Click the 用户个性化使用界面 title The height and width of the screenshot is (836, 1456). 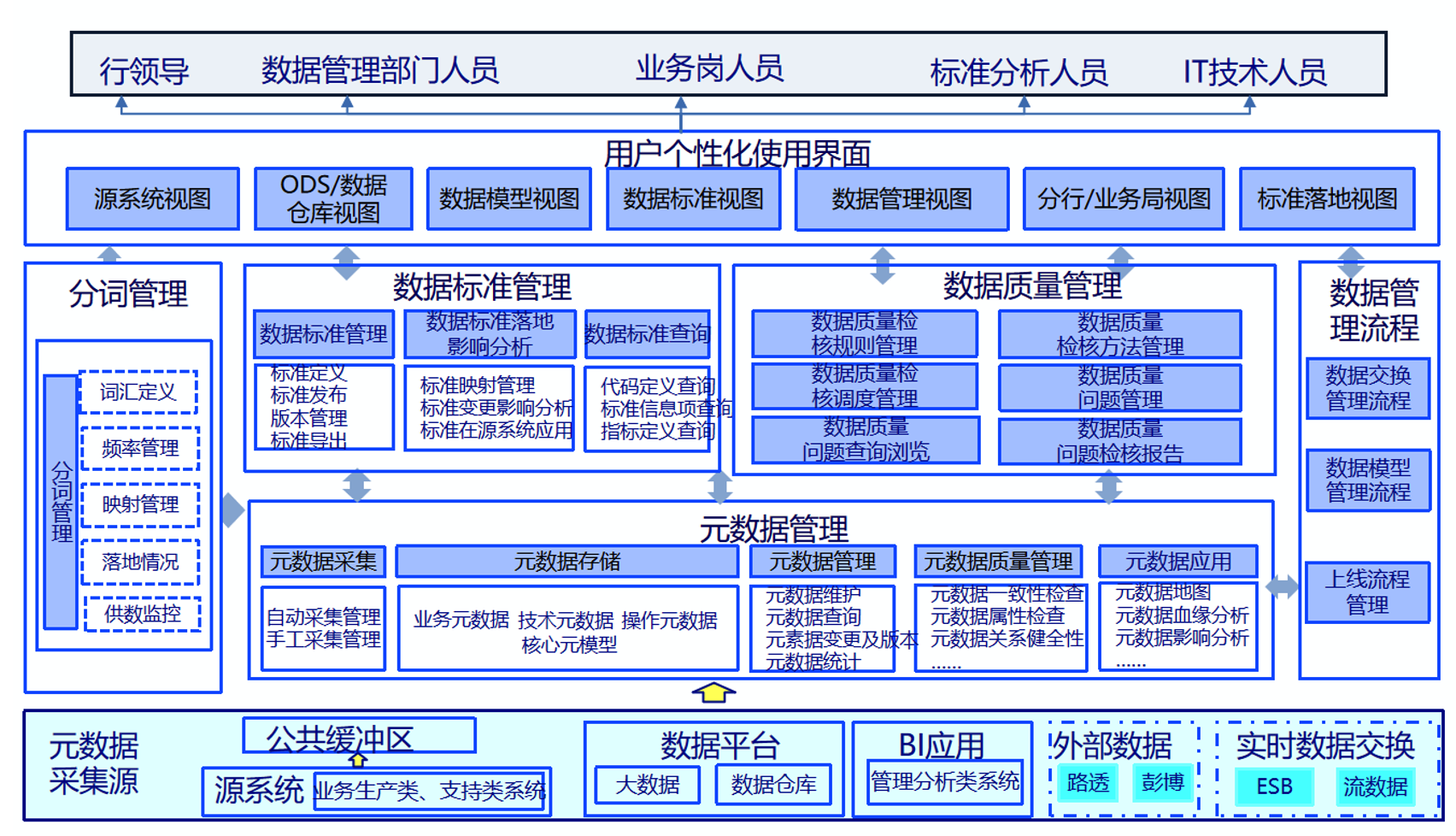click(x=737, y=154)
